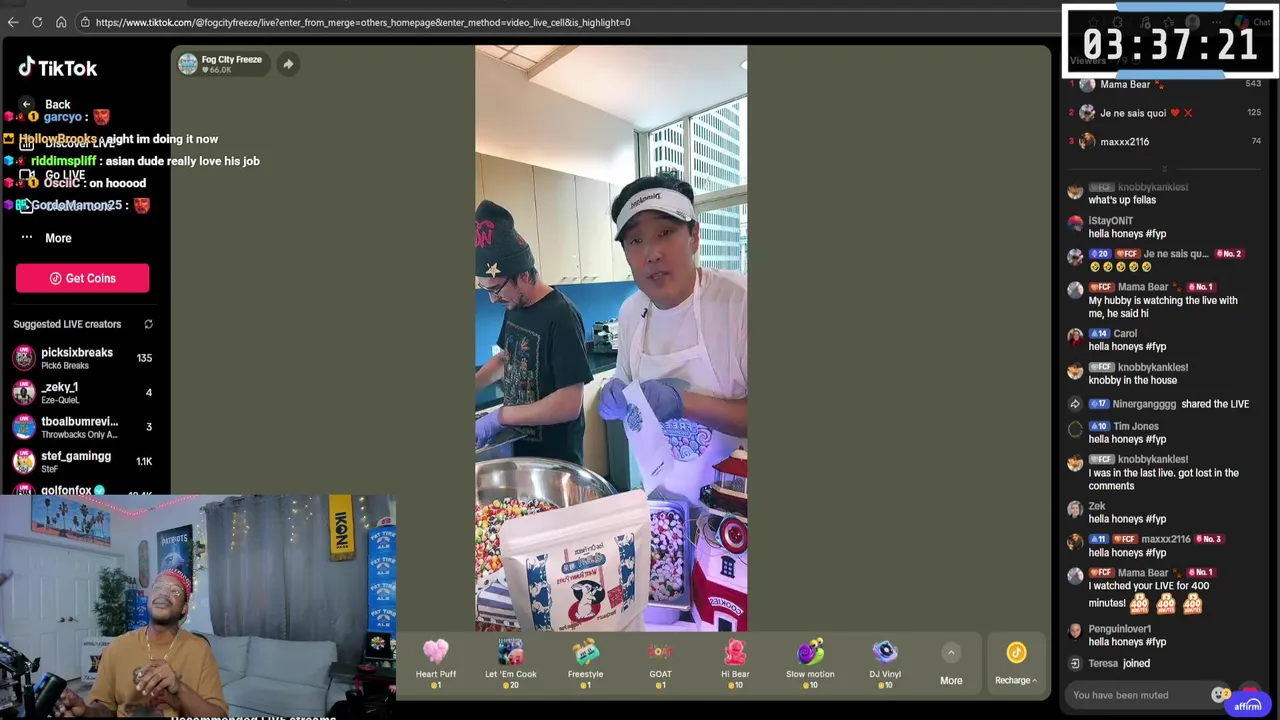Click the affirm badge in corner

[1247, 705]
